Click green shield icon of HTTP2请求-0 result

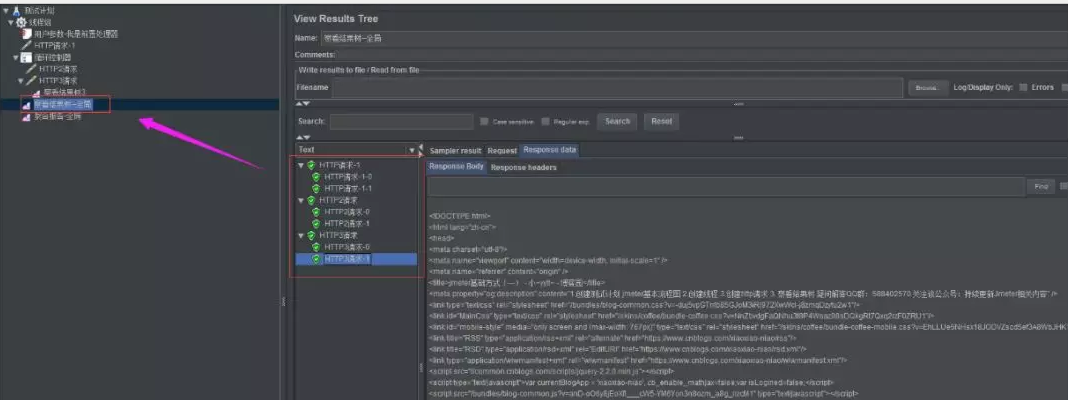(x=316, y=212)
